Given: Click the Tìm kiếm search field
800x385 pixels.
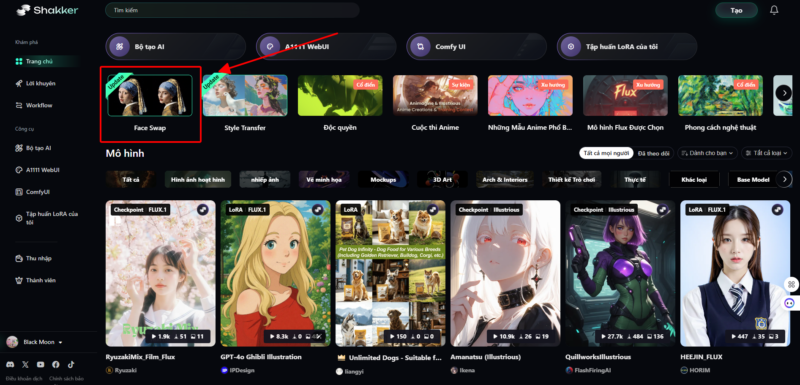Looking at the screenshot, I should pyautogui.click(x=232, y=10).
